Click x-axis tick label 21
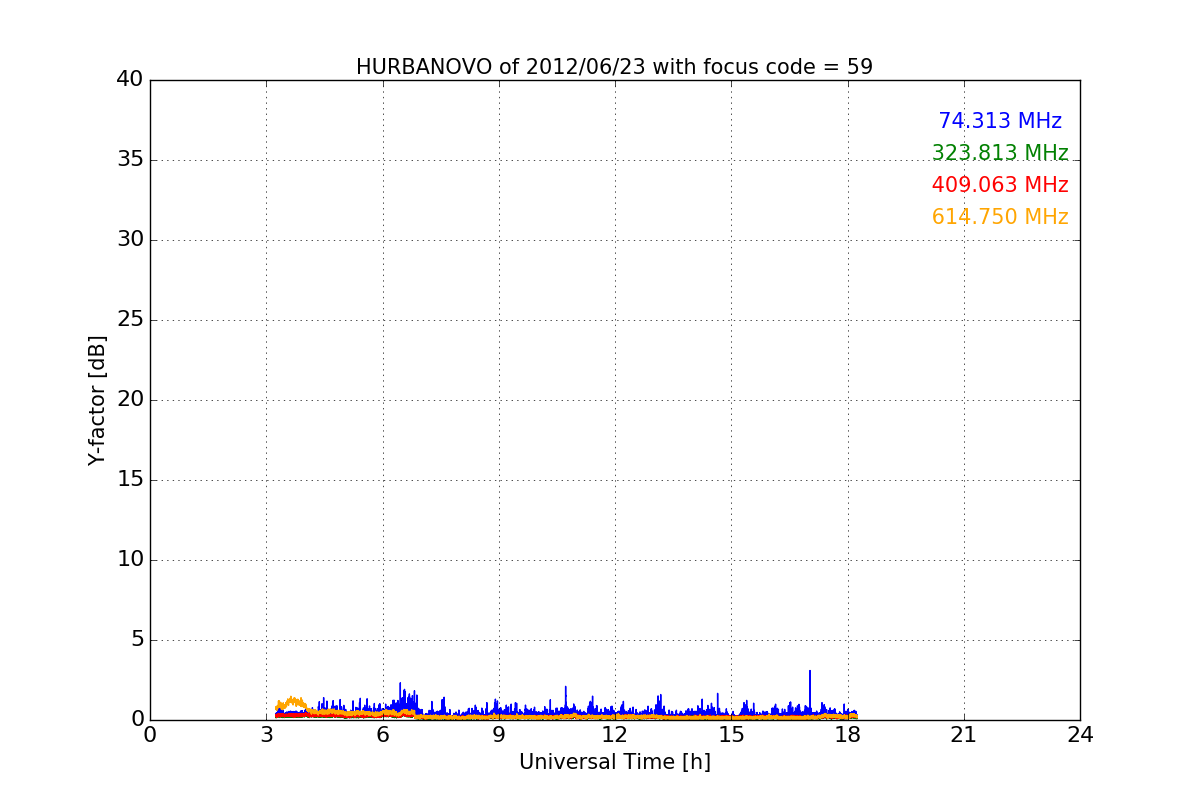 pos(964,735)
